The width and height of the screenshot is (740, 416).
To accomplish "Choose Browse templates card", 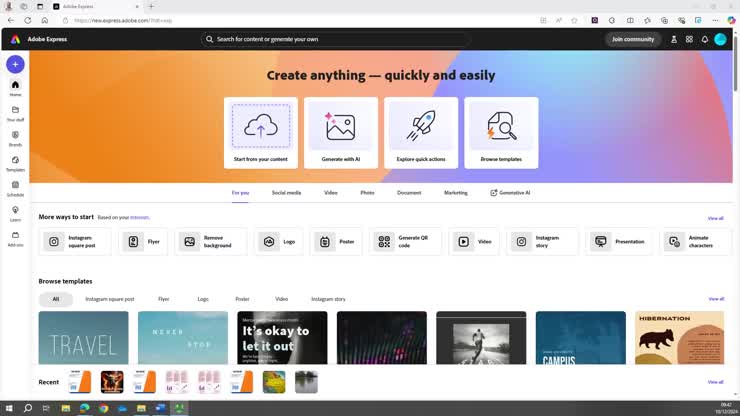I will tap(501, 133).
